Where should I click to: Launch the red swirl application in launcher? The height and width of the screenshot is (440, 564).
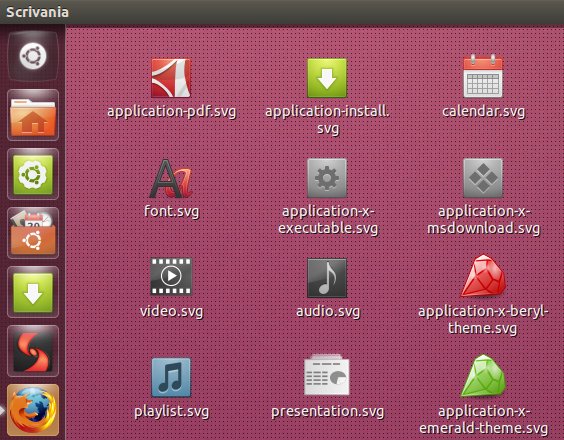(x=33, y=351)
